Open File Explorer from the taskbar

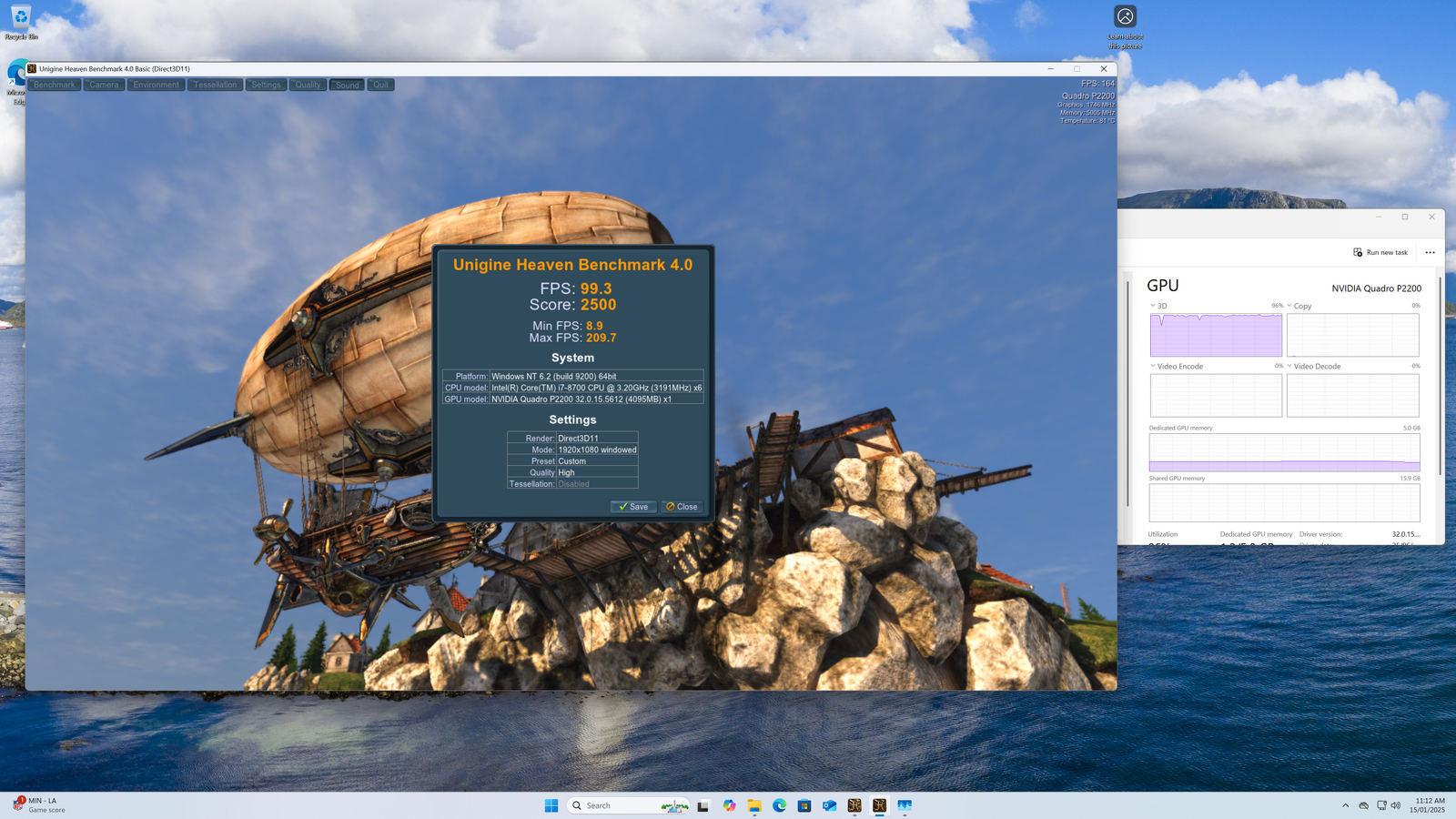754,805
